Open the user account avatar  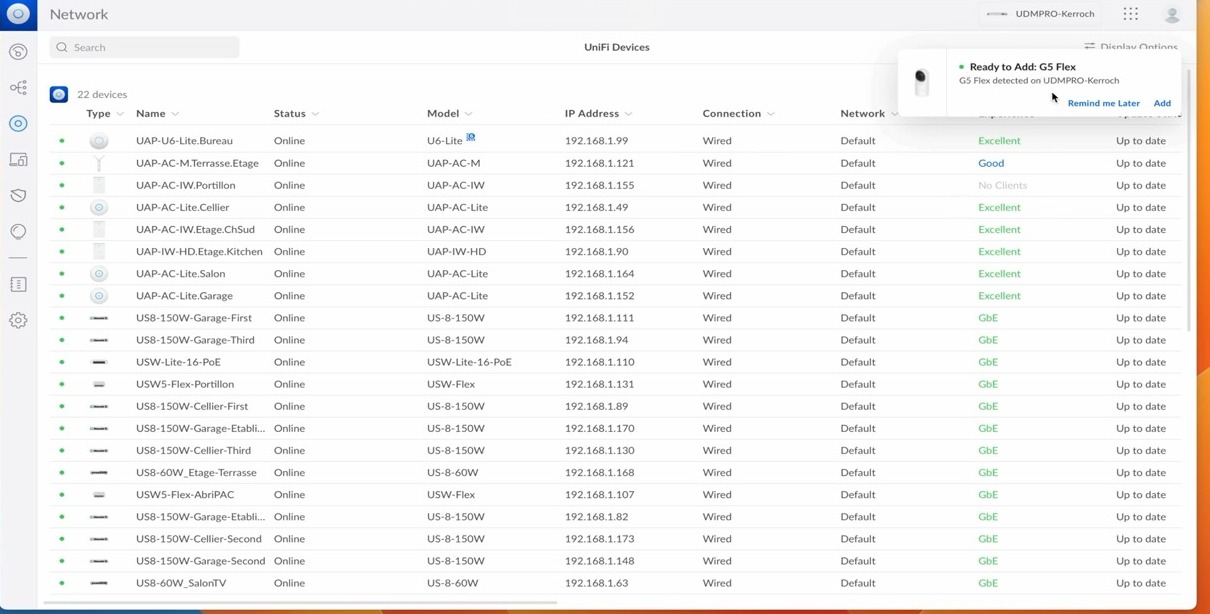(1172, 14)
